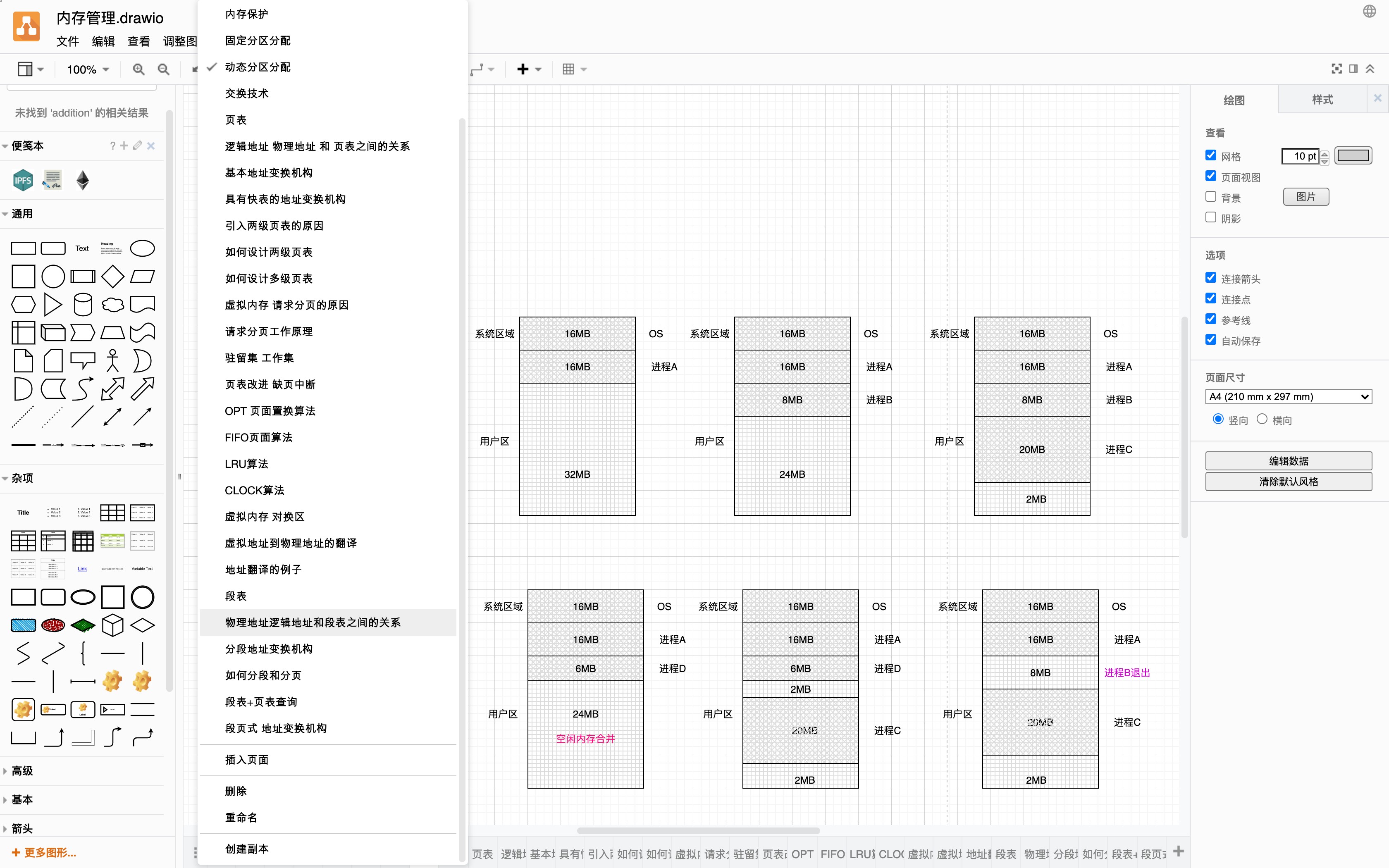The width and height of the screenshot is (1389, 868).
Task: Click the 编辑数据 button
Action: click(x=1288, y=461)
